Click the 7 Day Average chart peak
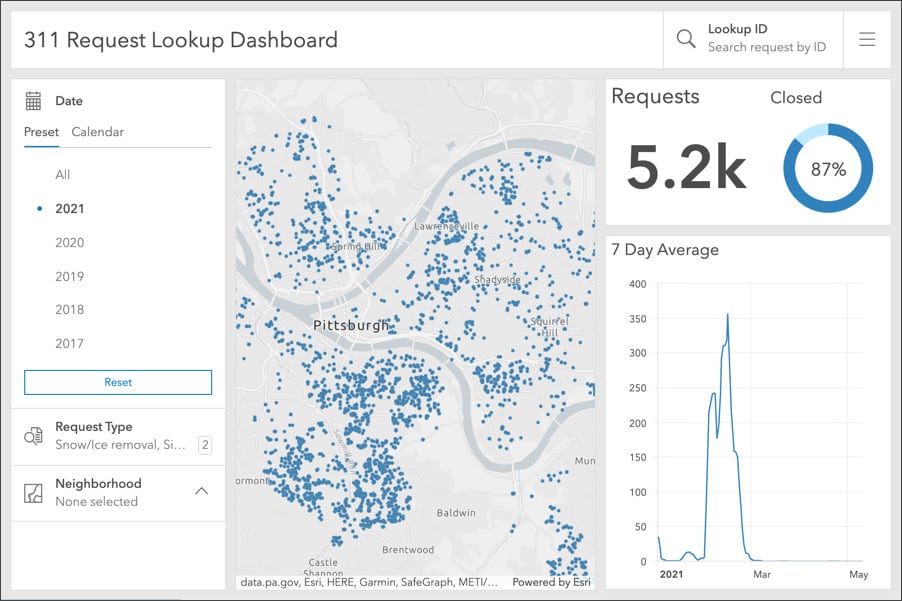 [728, 315]
